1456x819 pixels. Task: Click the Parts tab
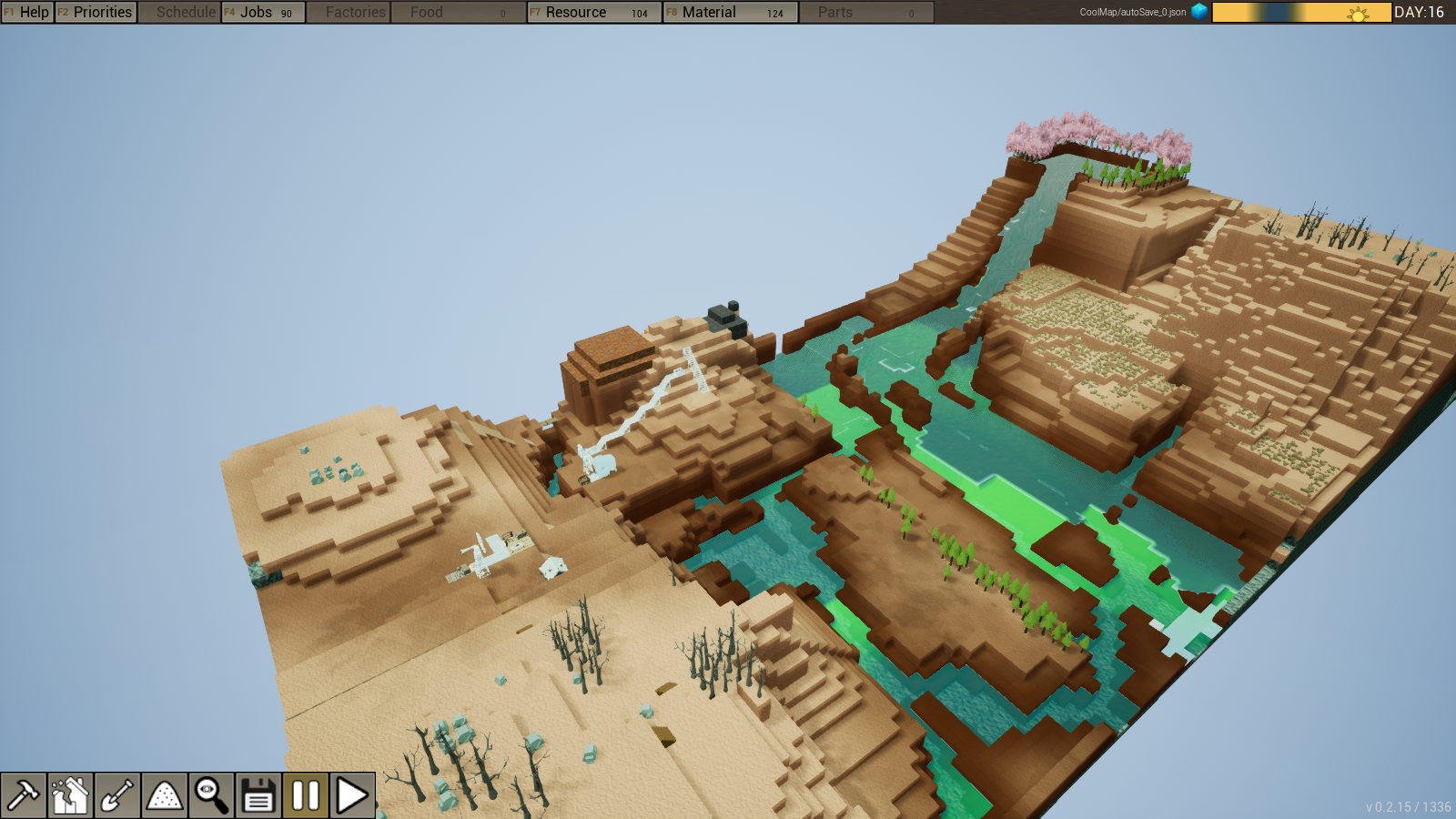click(x=865, y=12)
